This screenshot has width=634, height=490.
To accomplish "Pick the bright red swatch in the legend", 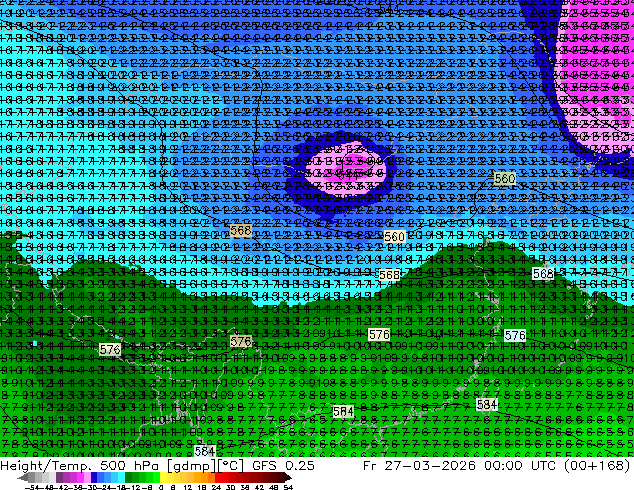I will pos(218,477).
